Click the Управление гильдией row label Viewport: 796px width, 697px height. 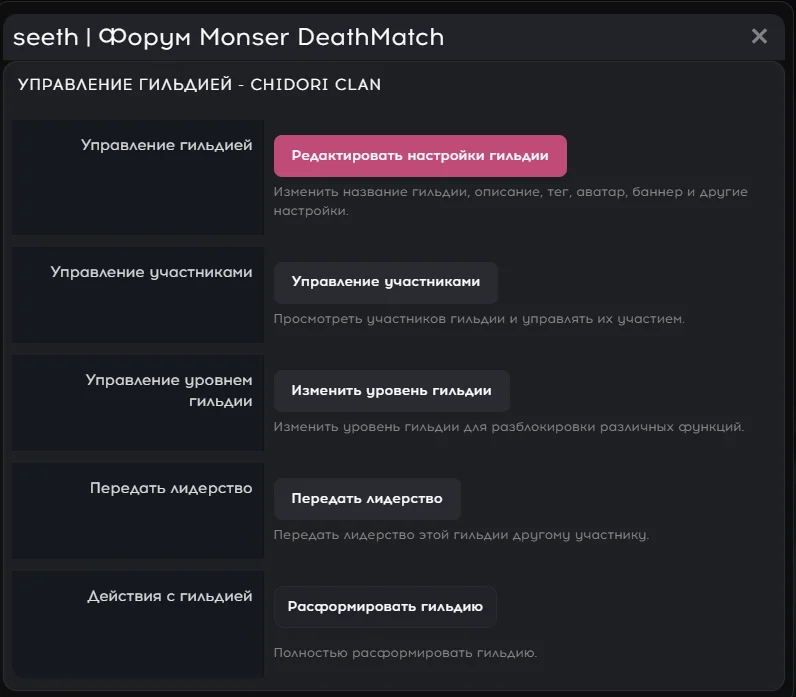tap(167, 146)
